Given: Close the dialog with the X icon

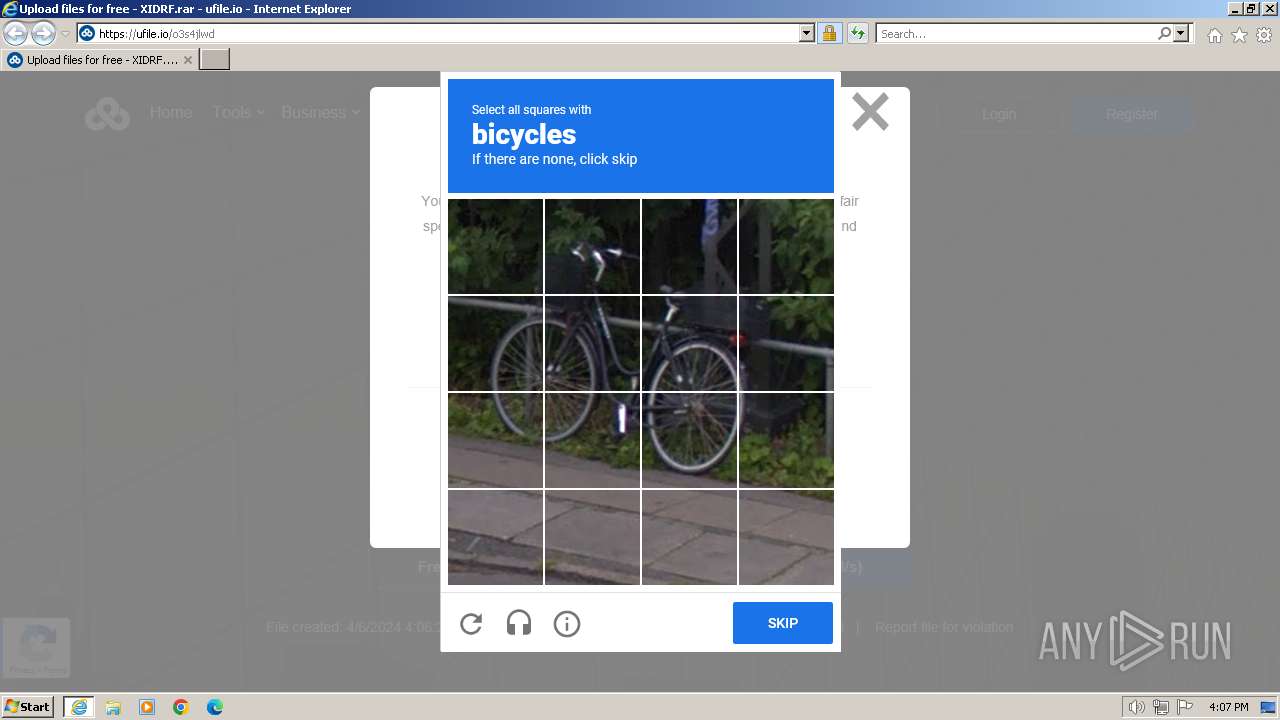Looking at the screenshot, I should click(870, 112).
